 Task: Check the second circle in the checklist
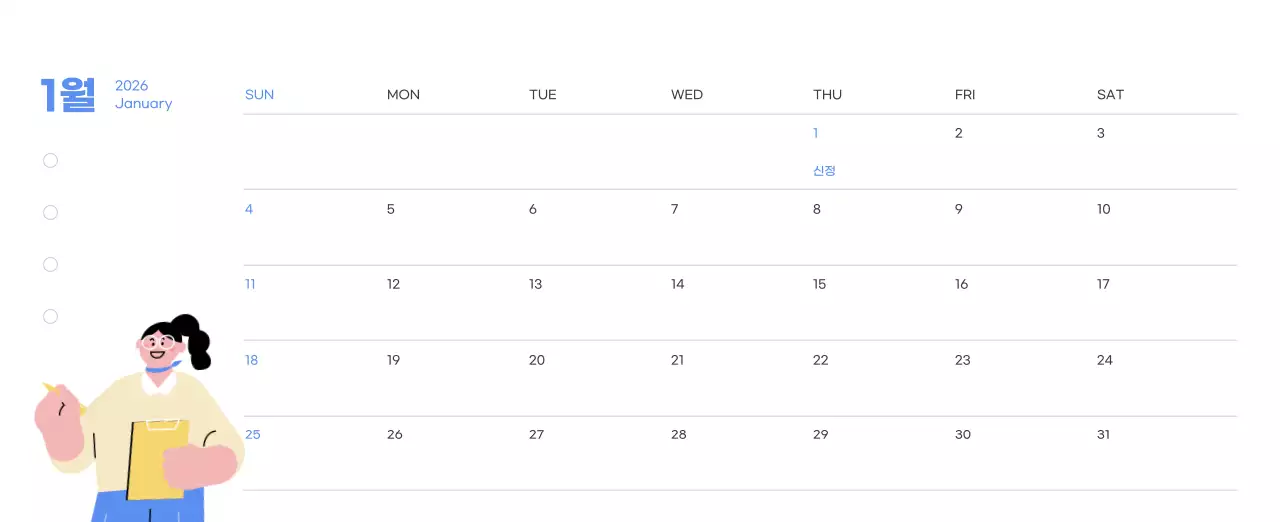point(51,213)
